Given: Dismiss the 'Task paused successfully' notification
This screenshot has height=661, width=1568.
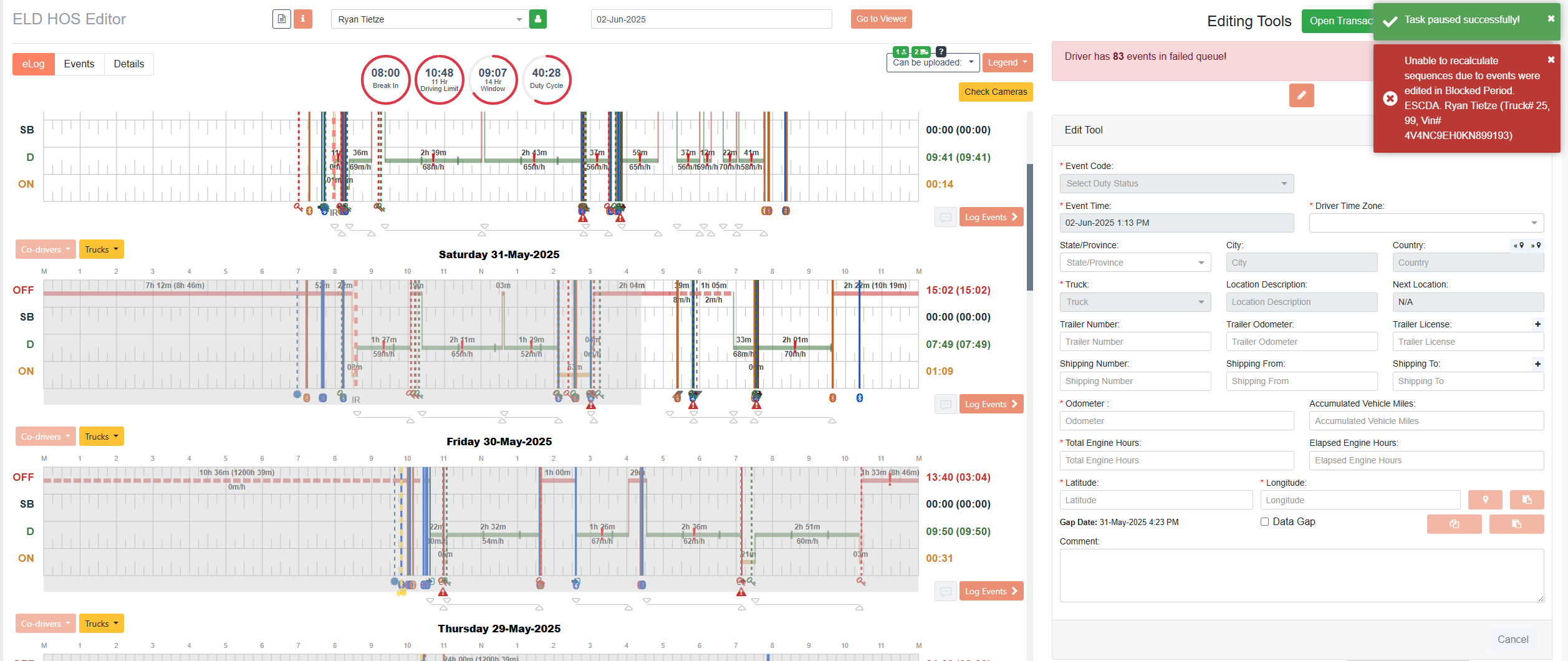Looking at the screenshot, I should pos(1551,19).
